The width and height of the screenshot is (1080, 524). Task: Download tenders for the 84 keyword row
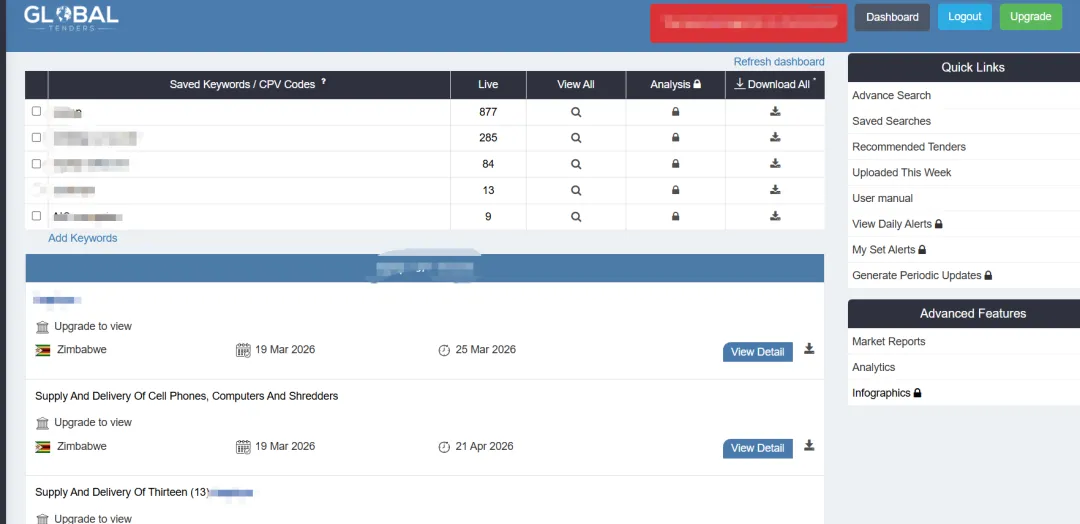[775, 163]
